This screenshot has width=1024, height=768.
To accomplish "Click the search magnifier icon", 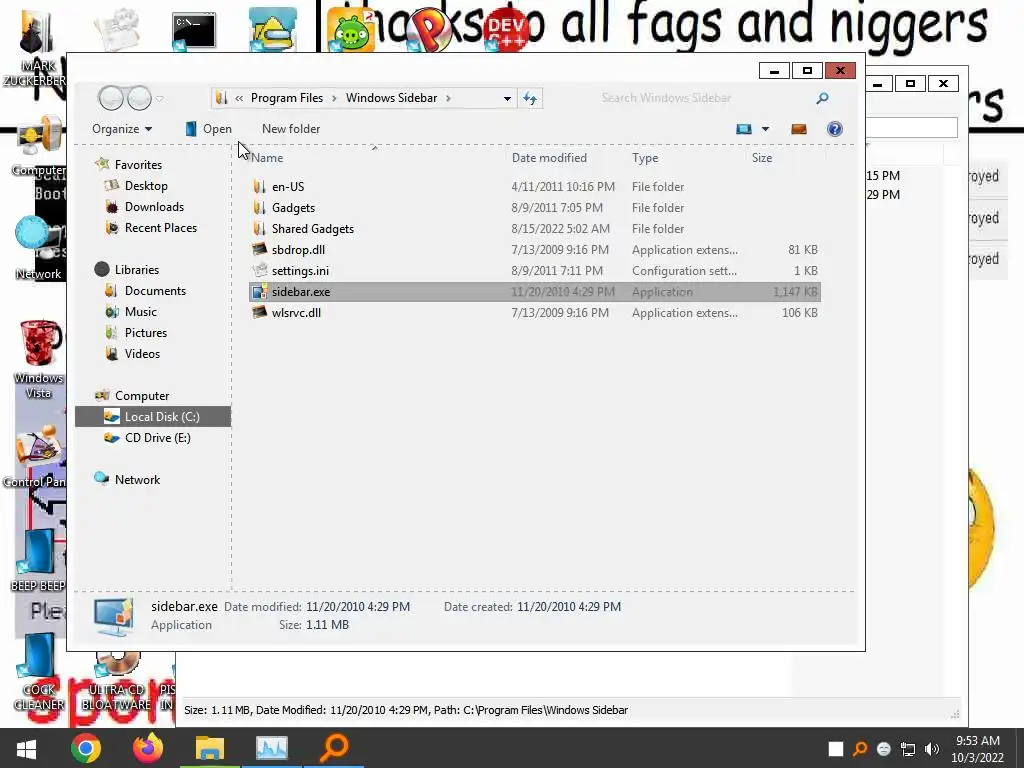I will point(822,98).
